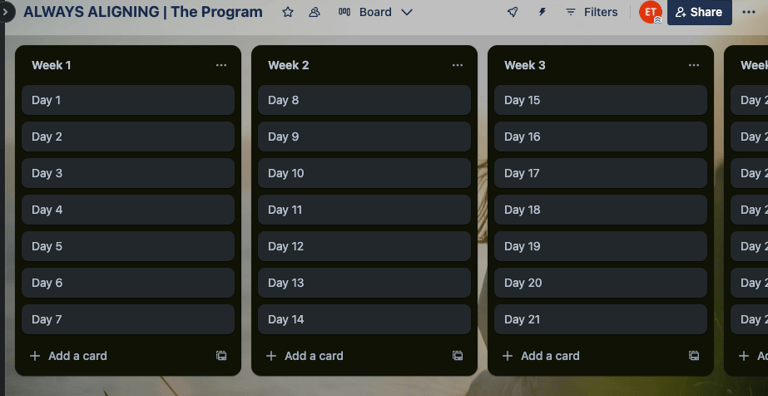Viewport: 768px width, 396px height.
Task: Open board menu three dots at top right
Action: point(748,12)
